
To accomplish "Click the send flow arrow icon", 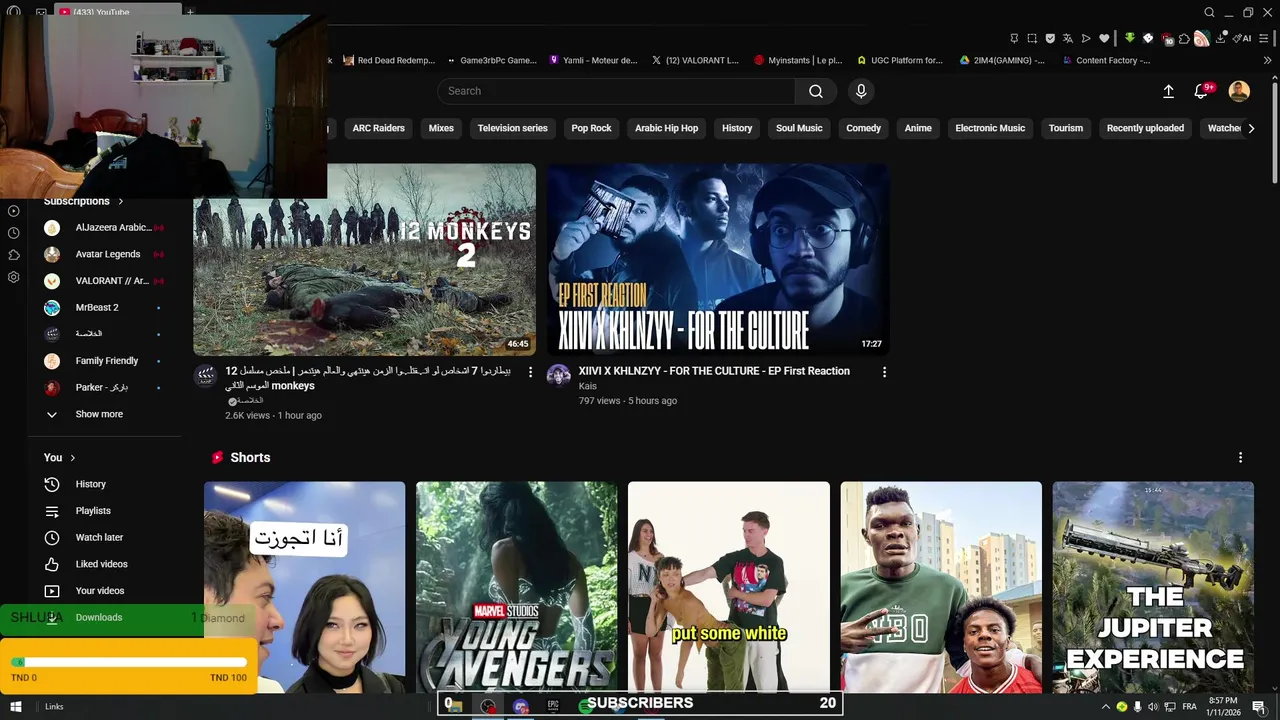I will point(1086,38).
